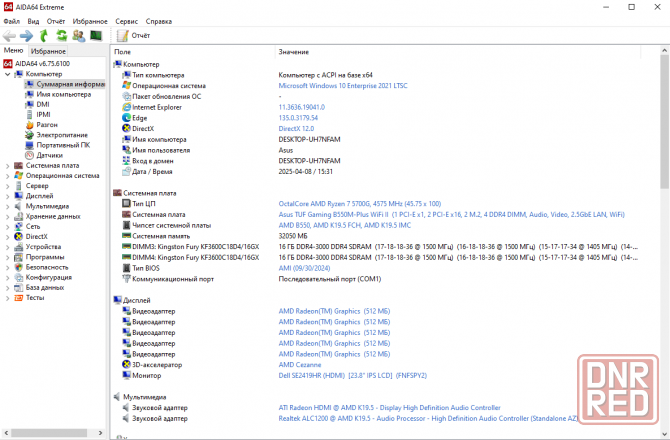Collapse the Компьютер tree node

[7, 74]
